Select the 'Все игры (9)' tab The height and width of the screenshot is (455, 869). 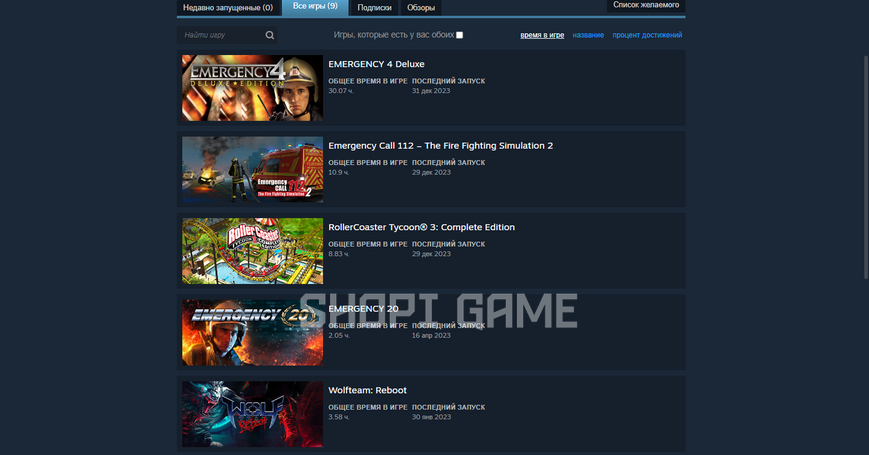click(x=315, y=7)
